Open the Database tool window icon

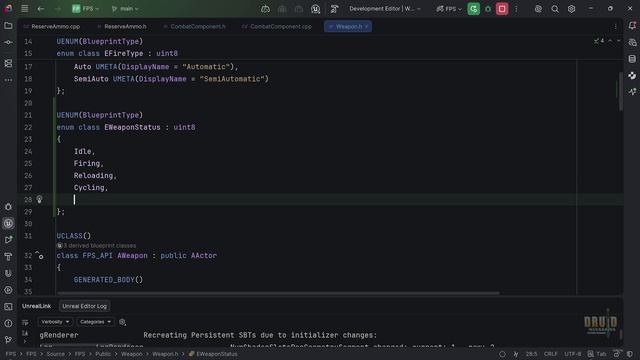[x=632, y=59]
